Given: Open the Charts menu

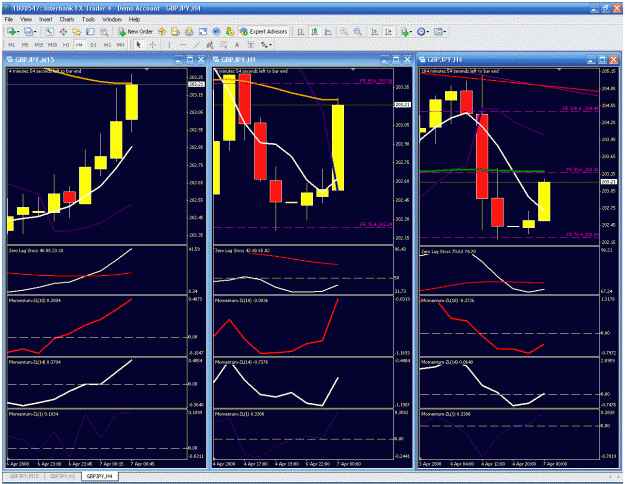Looking at the screenshot, I should [67, 19].
